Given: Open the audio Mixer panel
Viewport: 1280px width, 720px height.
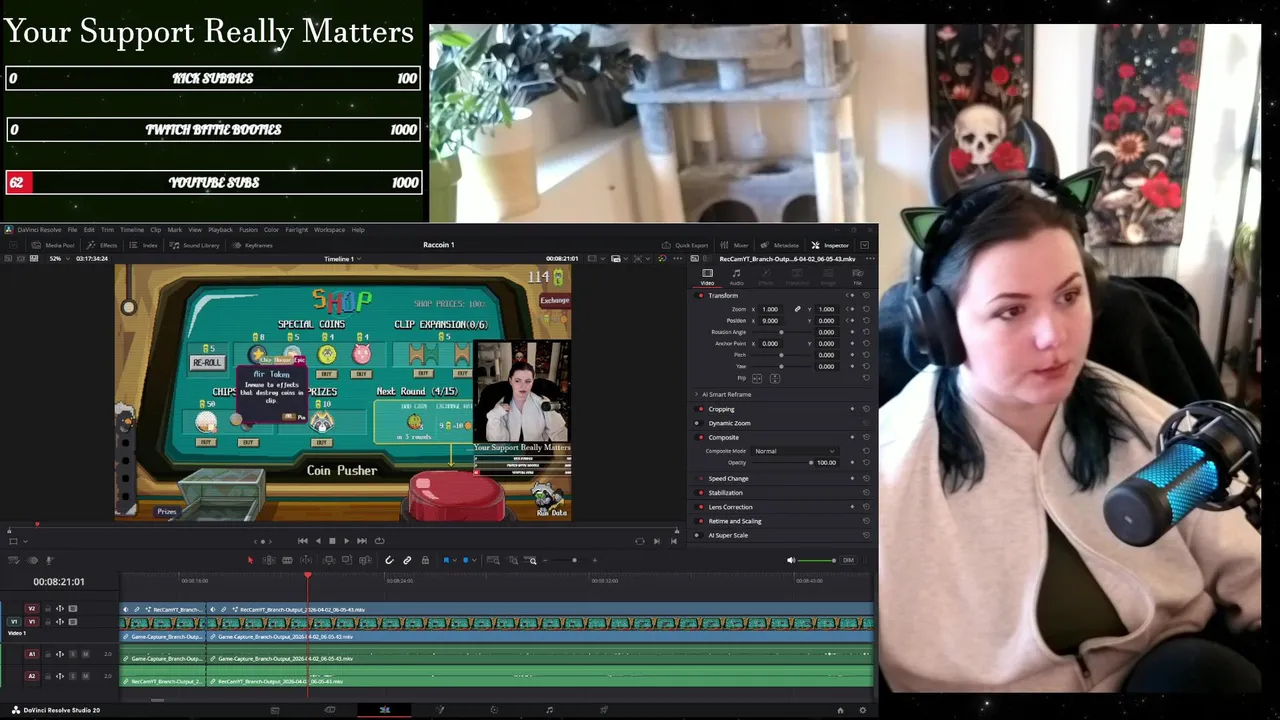Looking at the screenshot, I should 735,245.
